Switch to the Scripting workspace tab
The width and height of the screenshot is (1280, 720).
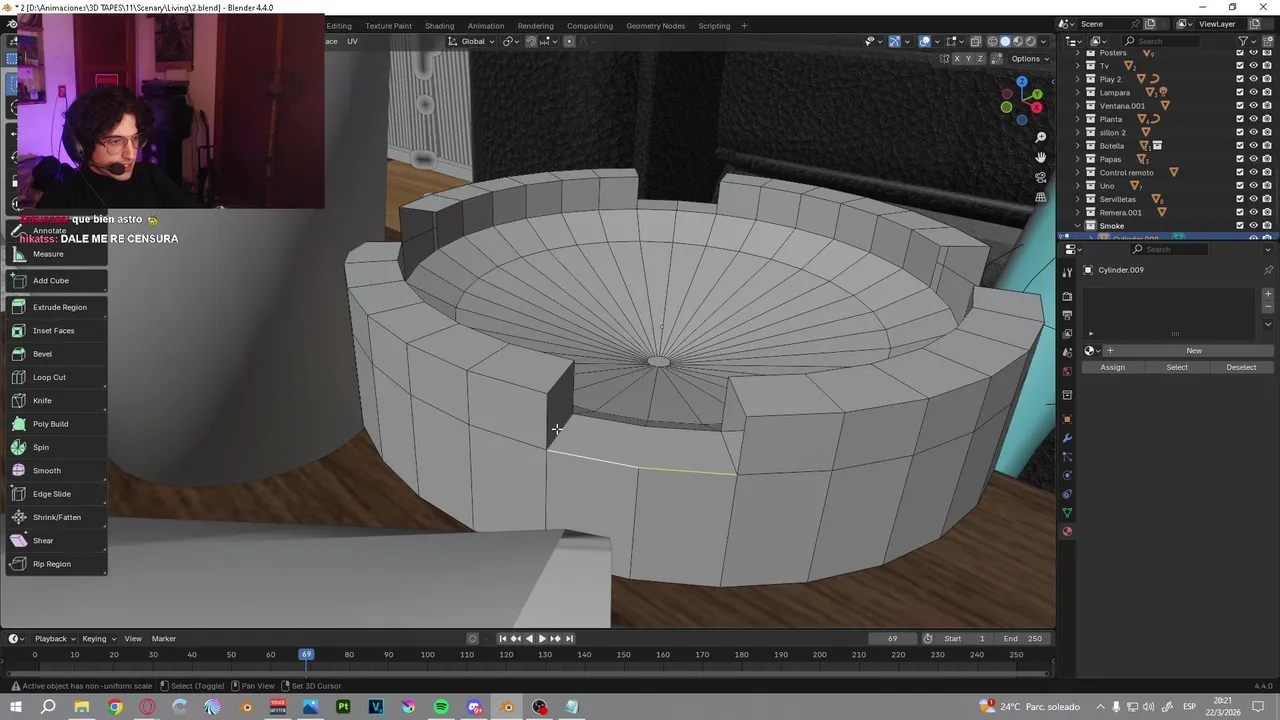click(714, 26)
